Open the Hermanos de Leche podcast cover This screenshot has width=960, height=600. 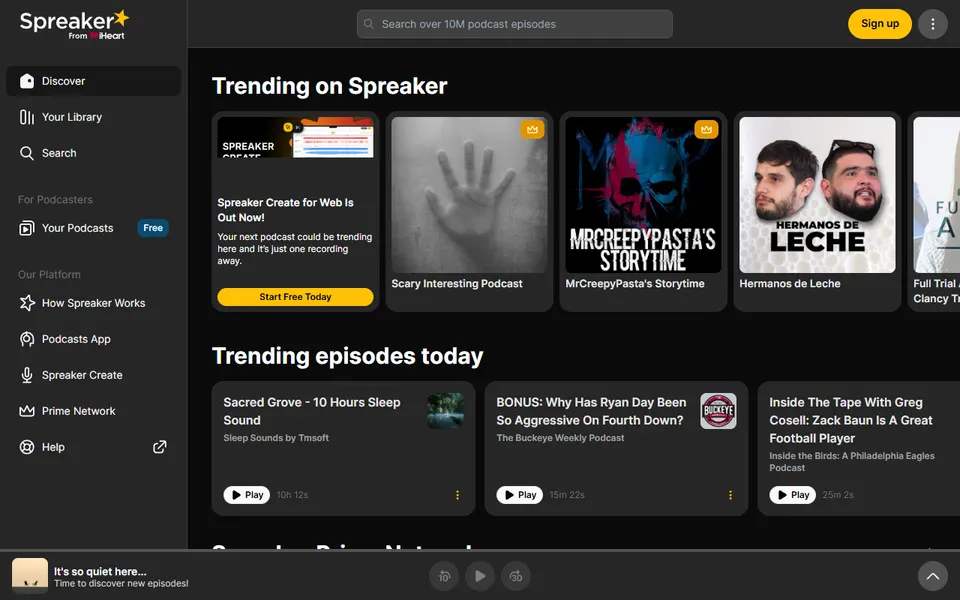coord(817,195)
